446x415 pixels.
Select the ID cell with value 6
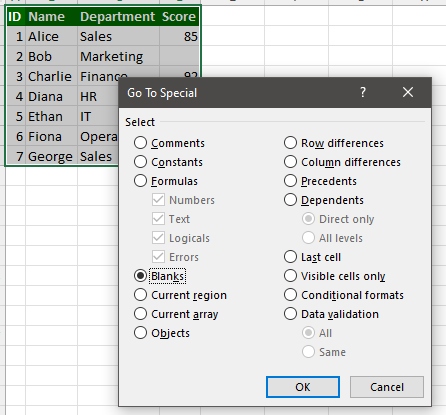pyautogui.click(x=16, y=136)
